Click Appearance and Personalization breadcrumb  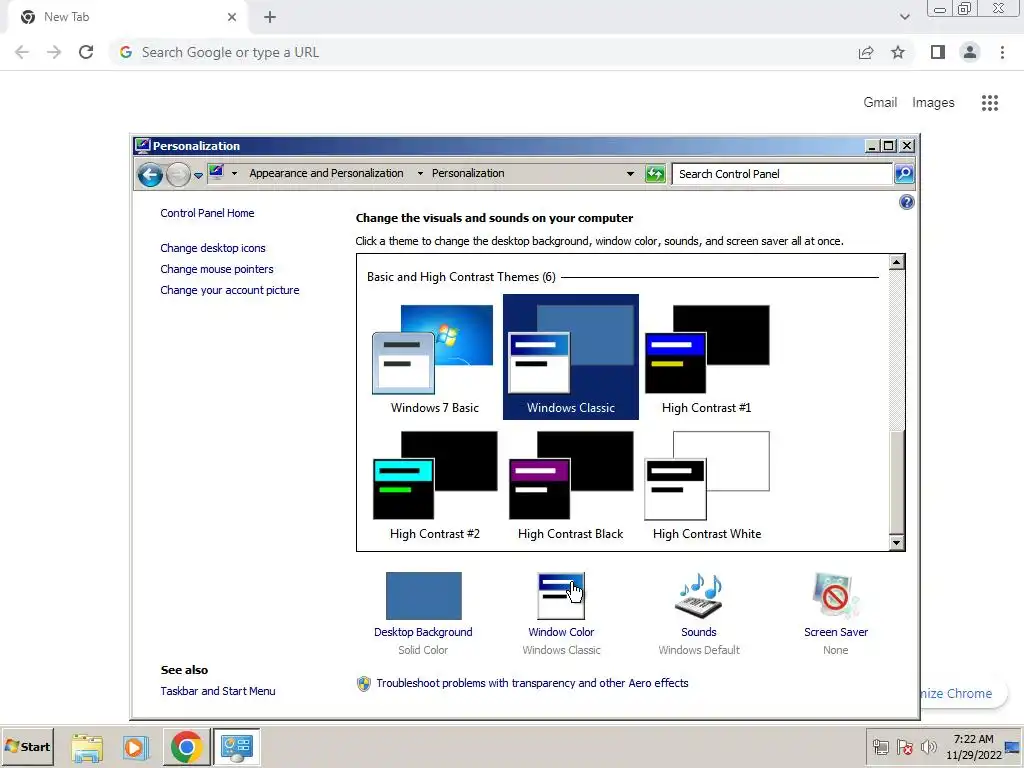click(x=326, y=173)
